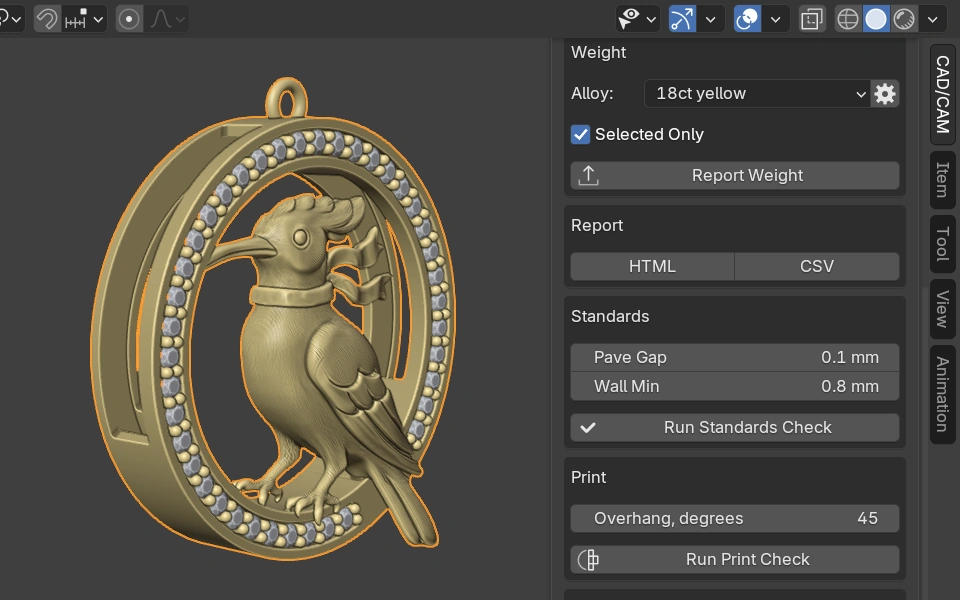The width and height of the screenshot is (960, 600).
Task: Toggle X-ray mode icon
Action: 811,19
